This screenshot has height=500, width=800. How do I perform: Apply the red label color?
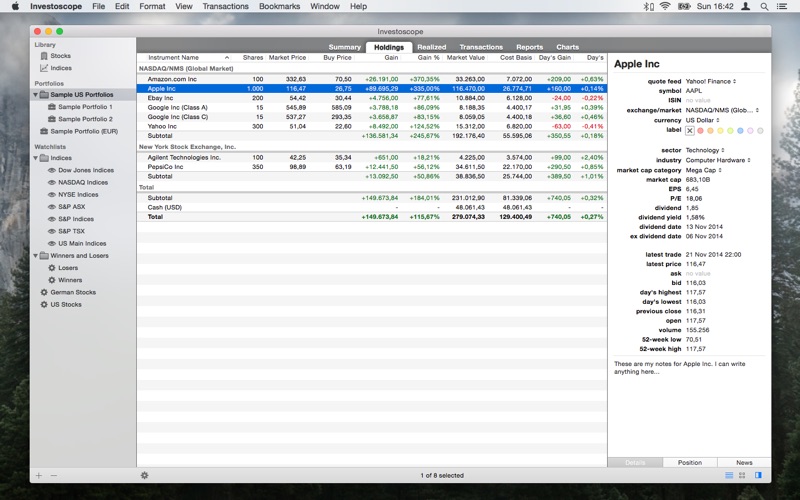point(701,131)
